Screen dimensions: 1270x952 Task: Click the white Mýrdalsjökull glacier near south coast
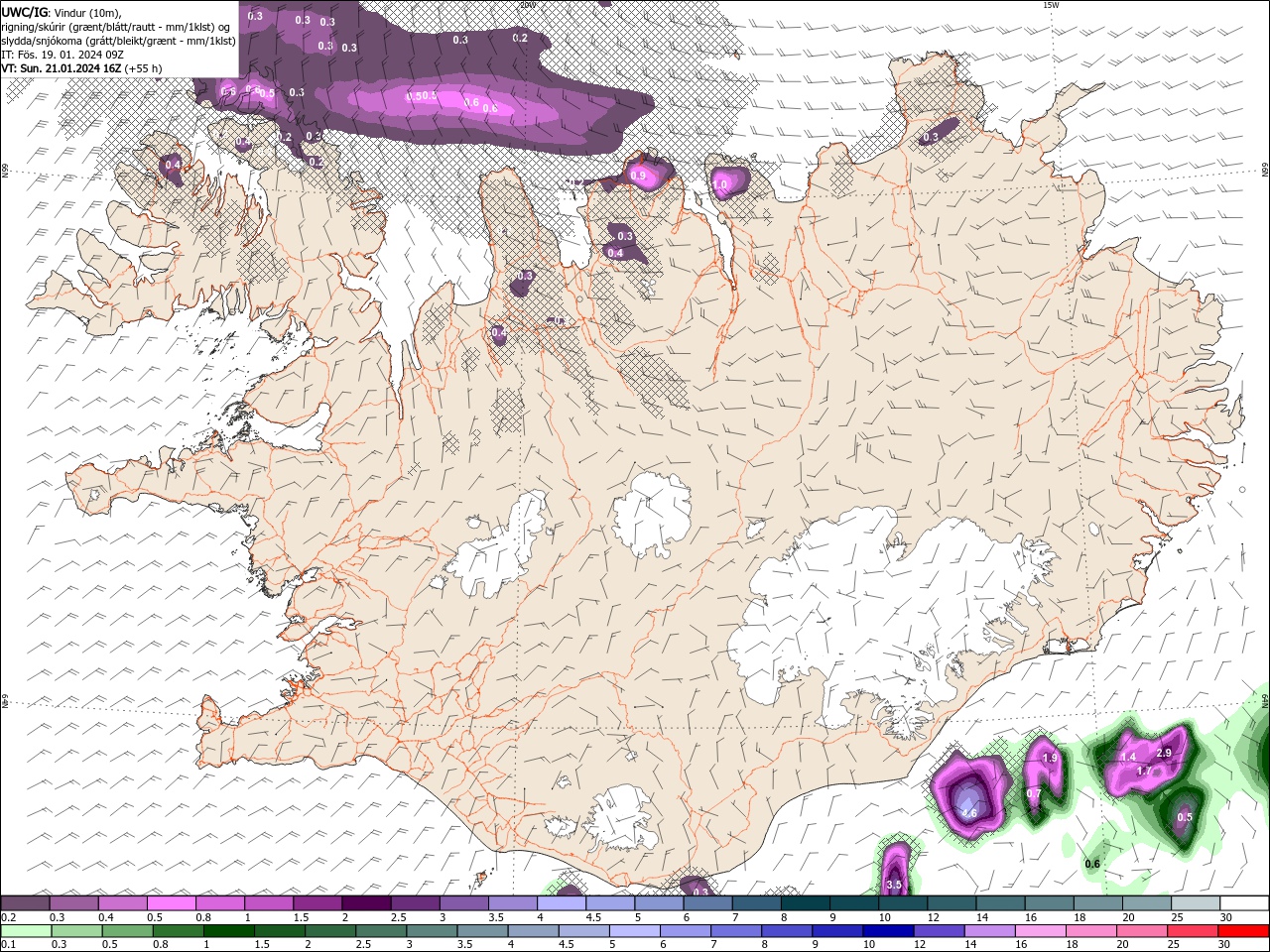click(620, 819)
